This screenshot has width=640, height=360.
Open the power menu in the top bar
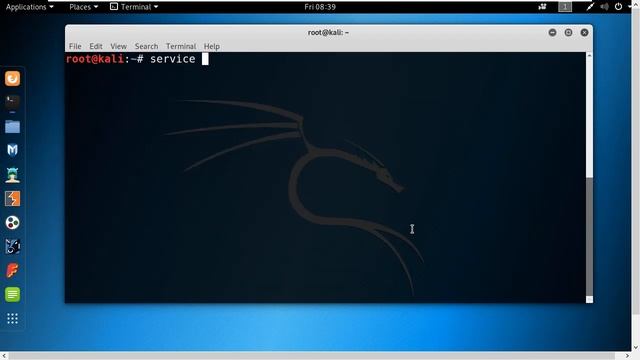618,7
